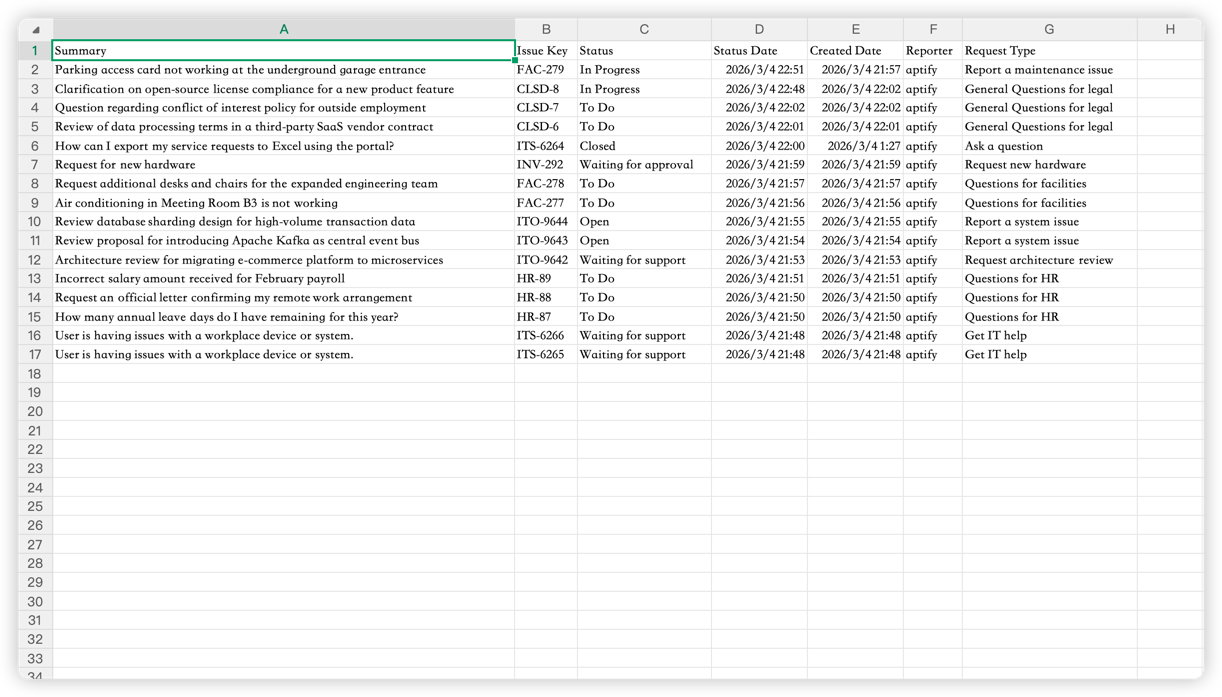Image resolution: width=1222 pixels, height=697 pixels.
Task: Select the Status column header C
Action: point(643,29)
